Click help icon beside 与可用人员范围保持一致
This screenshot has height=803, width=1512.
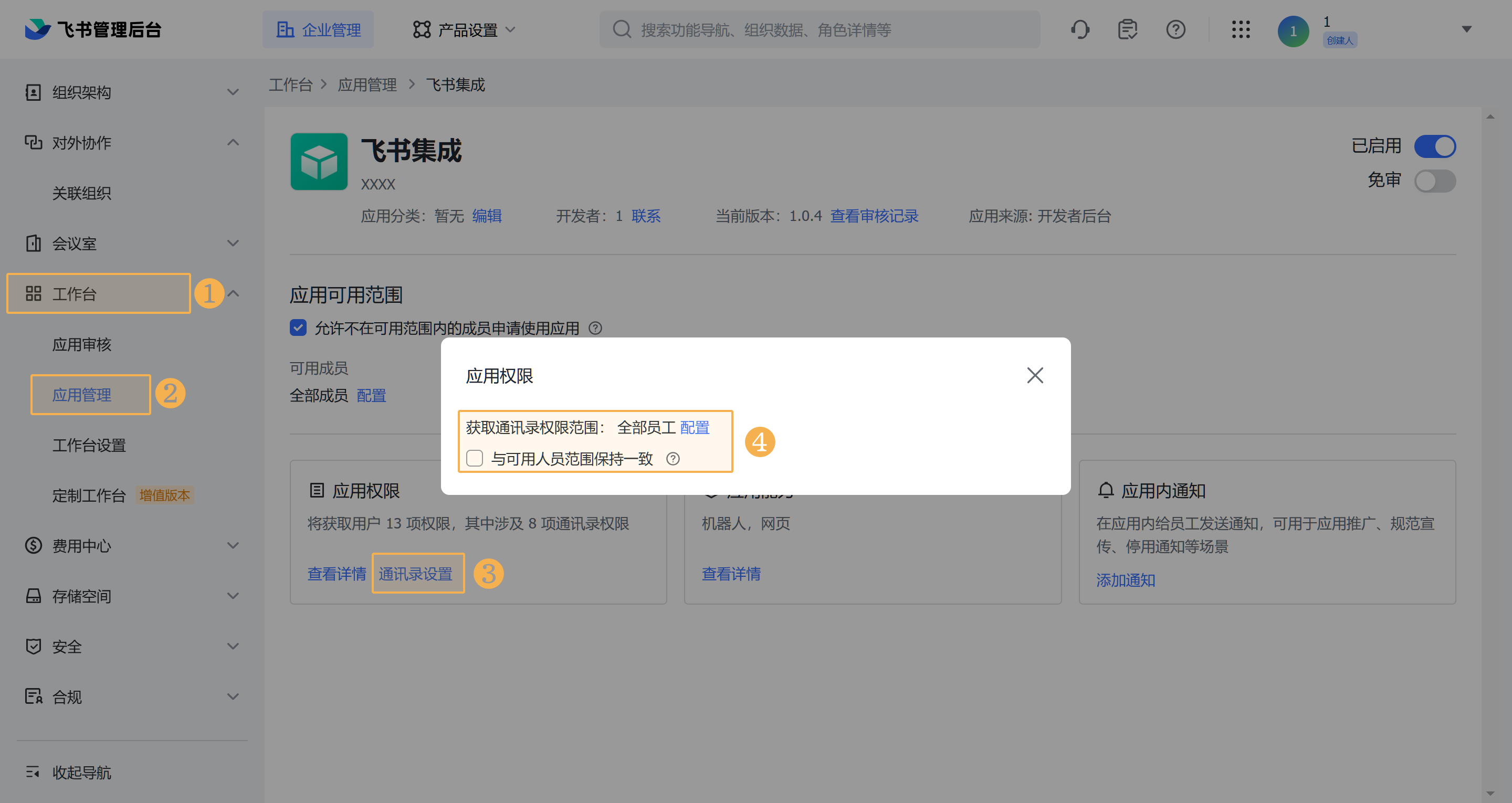tap(673, 458)
